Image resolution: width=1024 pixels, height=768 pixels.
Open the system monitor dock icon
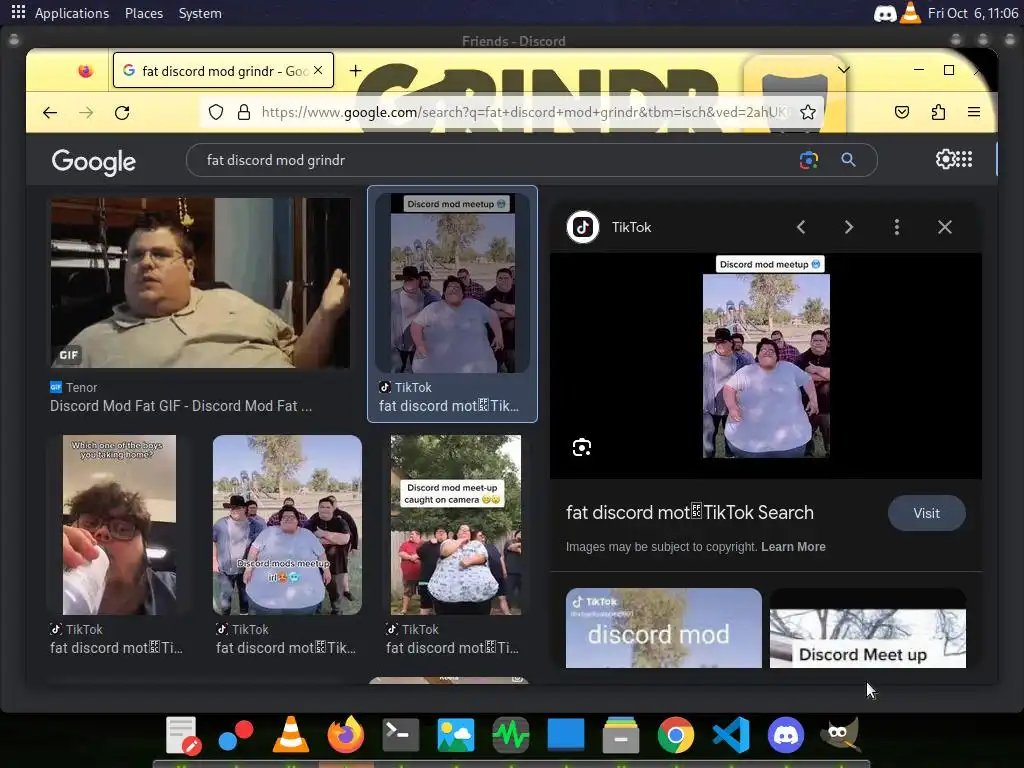(x=511, y=735)
